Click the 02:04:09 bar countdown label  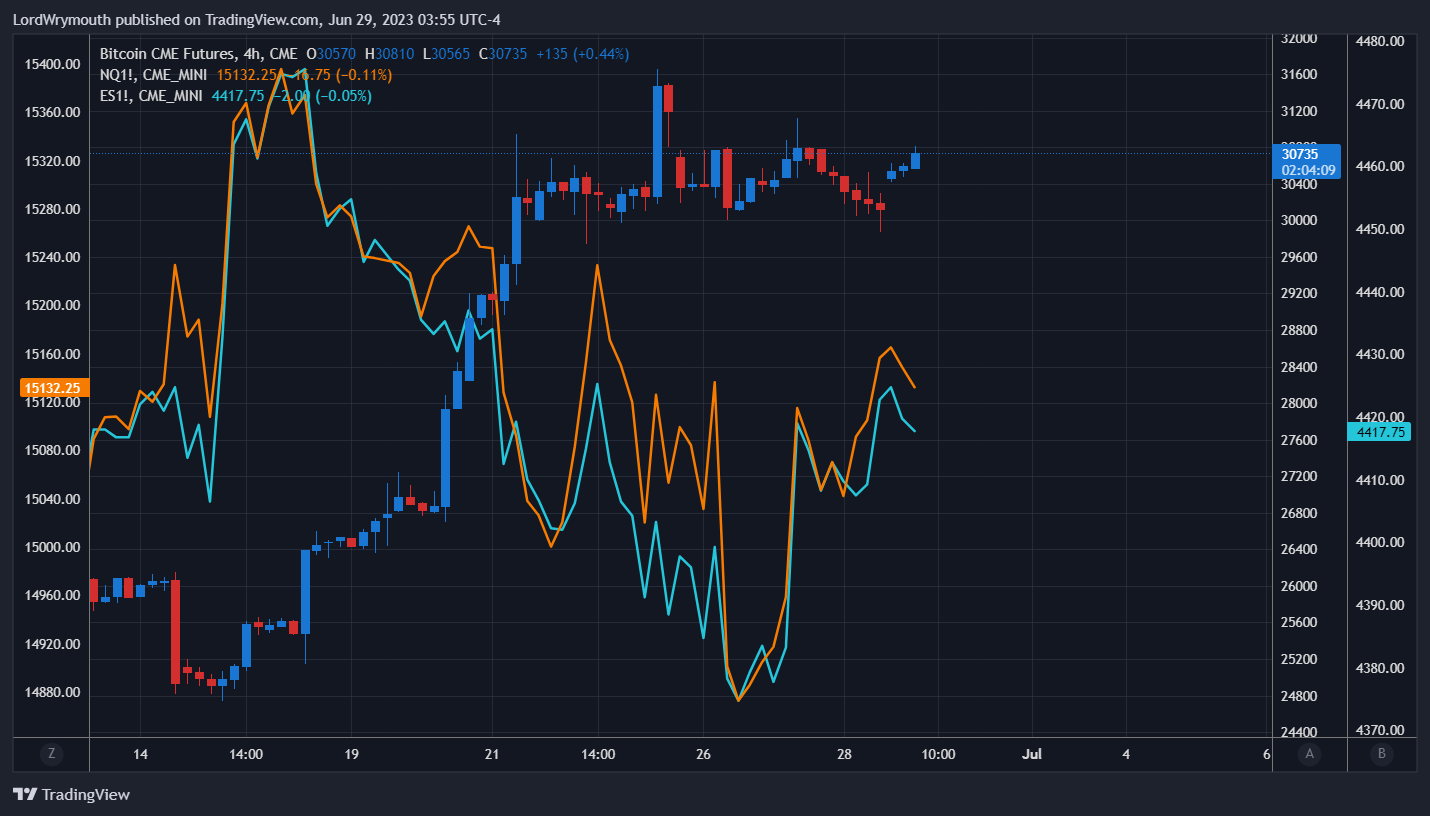(x=1309, y=170)
